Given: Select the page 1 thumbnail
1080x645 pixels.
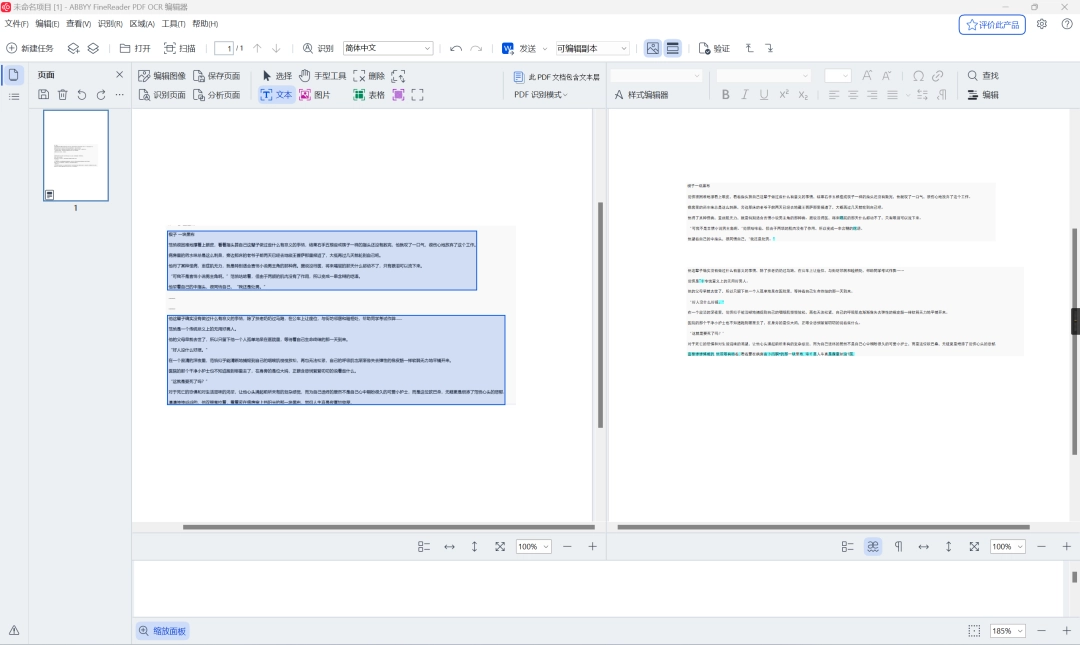Looking at the screenshot, I should [76, 156].
